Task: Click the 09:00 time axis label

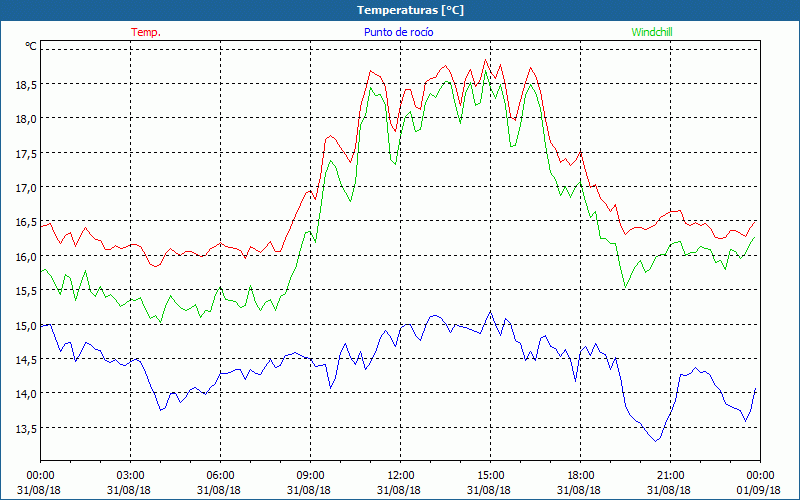Action: pyautogui.click(x=310, y=476)
